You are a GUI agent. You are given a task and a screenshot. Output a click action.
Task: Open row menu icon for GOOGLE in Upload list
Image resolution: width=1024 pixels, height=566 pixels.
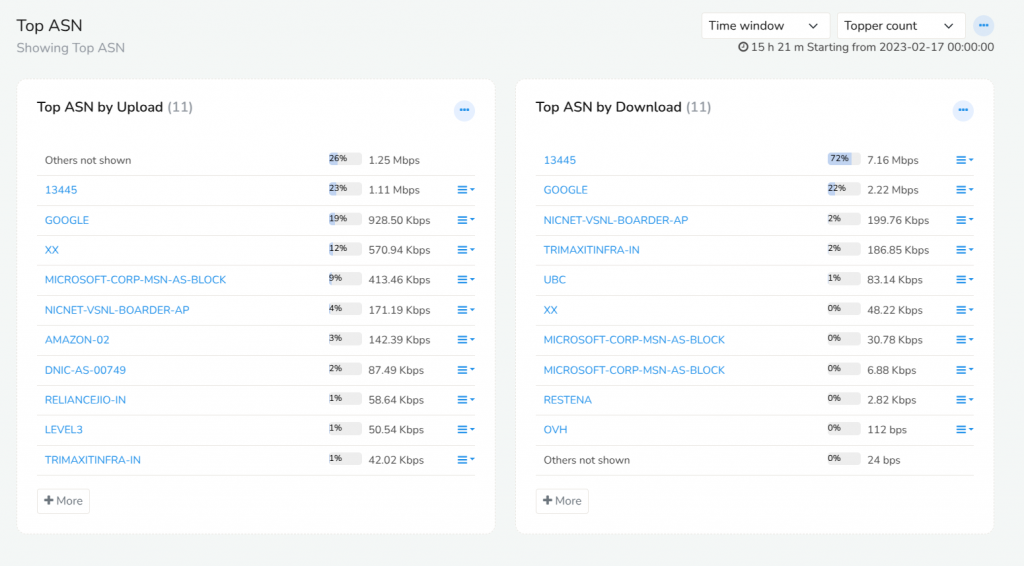point(466,220)
